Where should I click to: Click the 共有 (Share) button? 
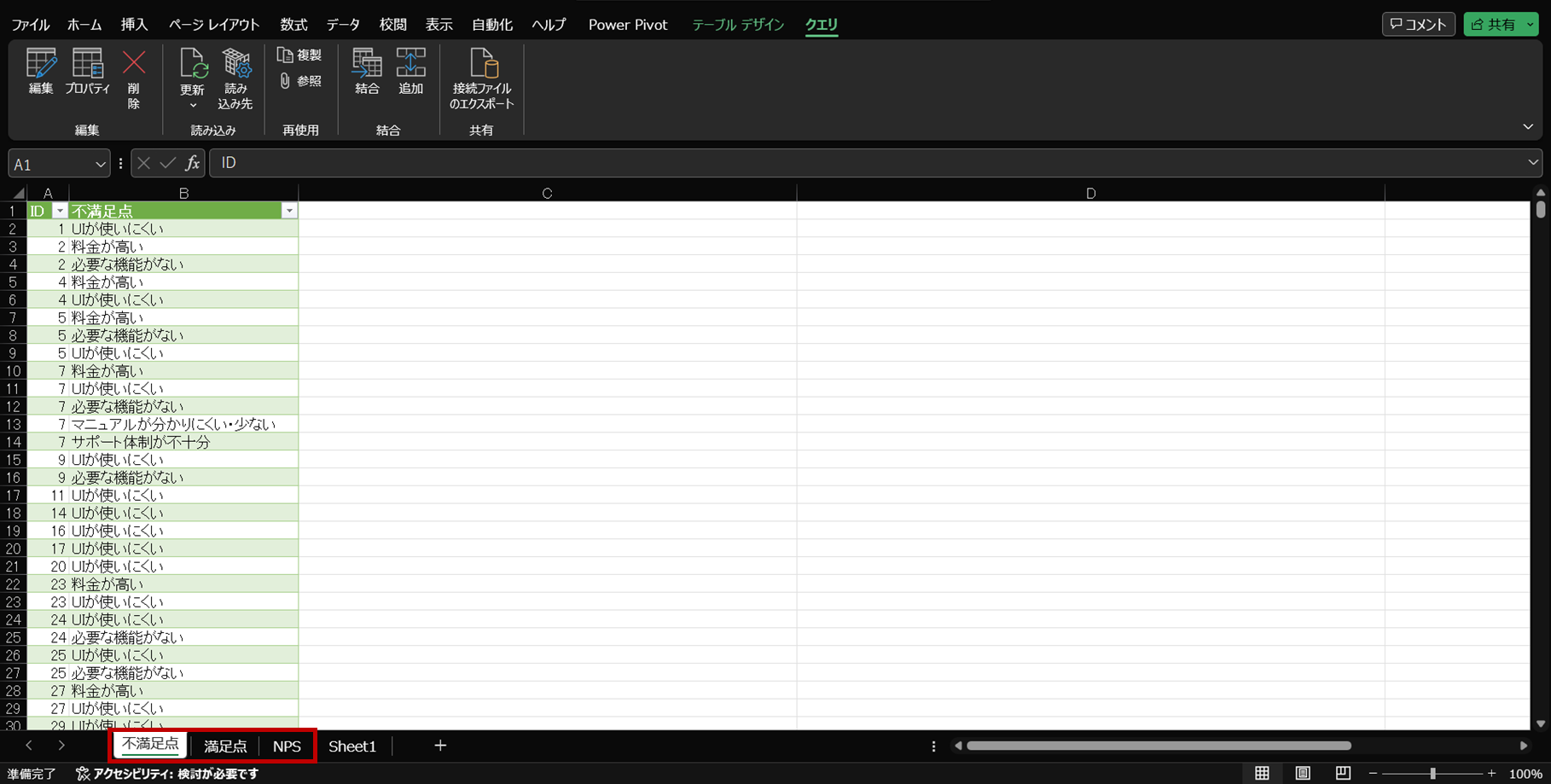[x=1494, y=25]
